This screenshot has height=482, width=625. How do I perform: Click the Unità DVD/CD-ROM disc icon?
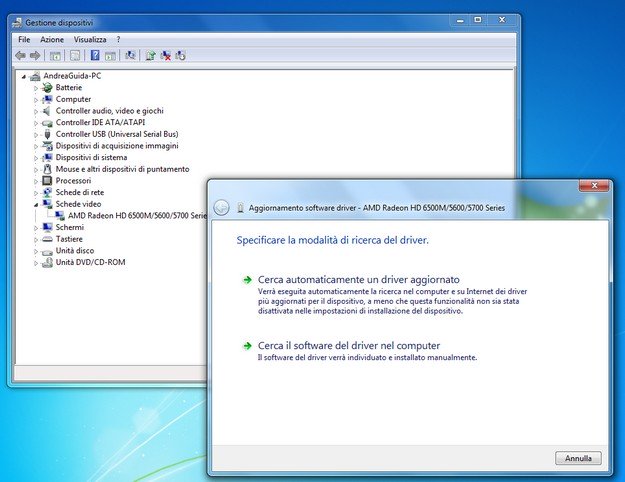click(47, 262)
